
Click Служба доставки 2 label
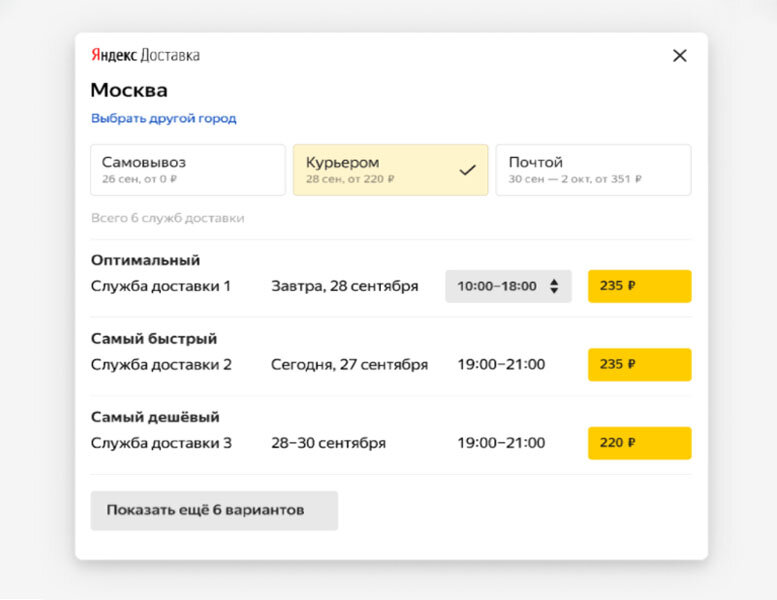(x=161, y=364)
